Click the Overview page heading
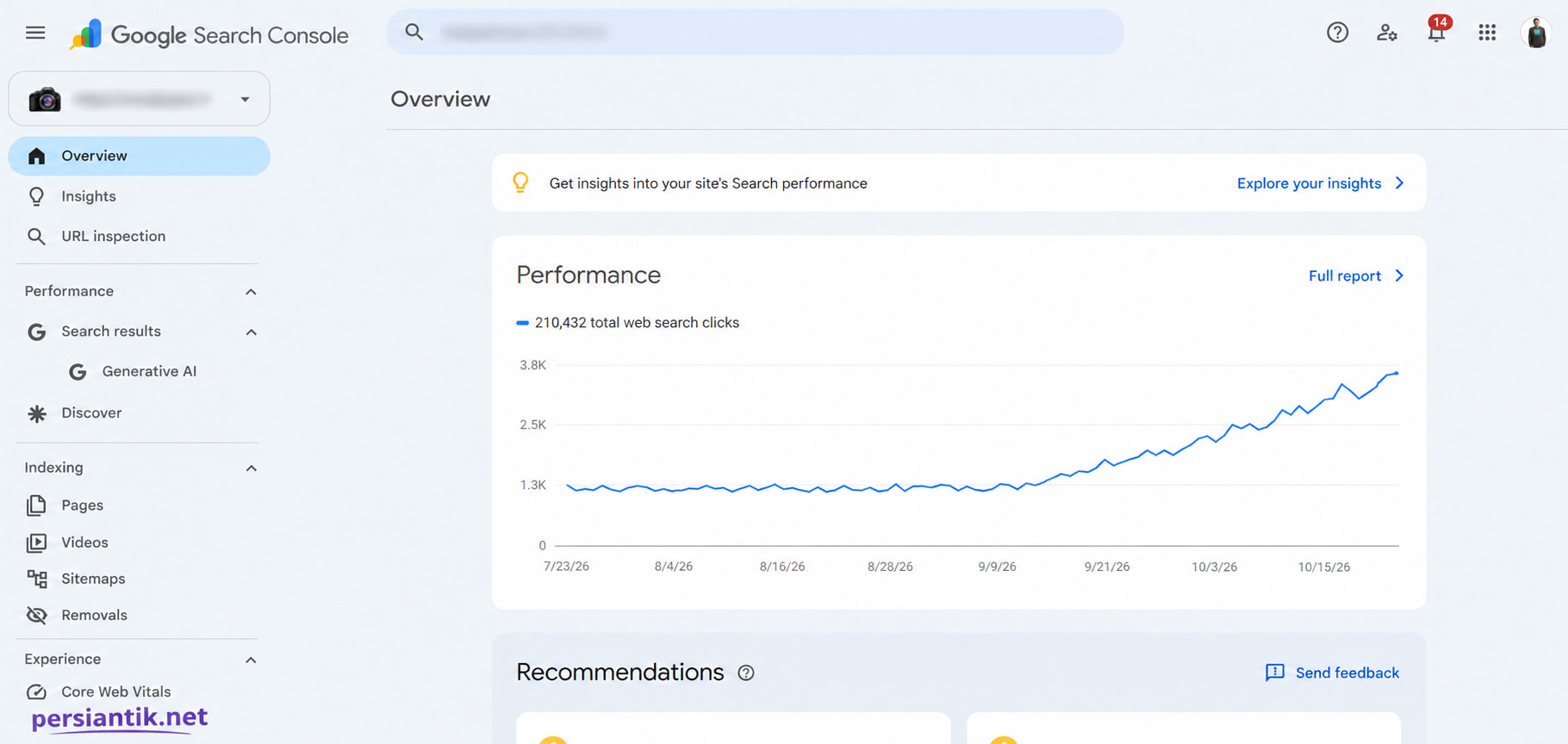The width and height of the screenshot is (1568, 744). (440, 99)
